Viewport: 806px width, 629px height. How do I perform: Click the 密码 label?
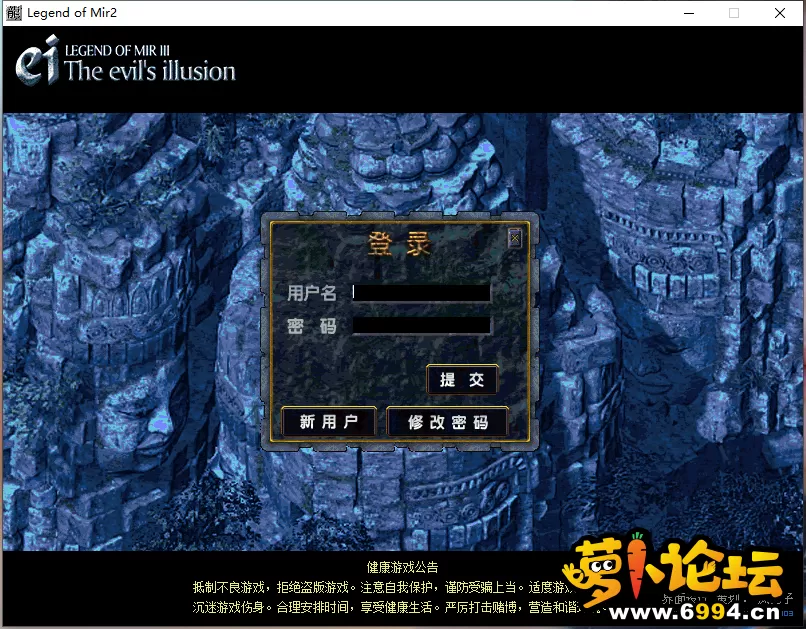pyautogui.click(x=312, y=326)
